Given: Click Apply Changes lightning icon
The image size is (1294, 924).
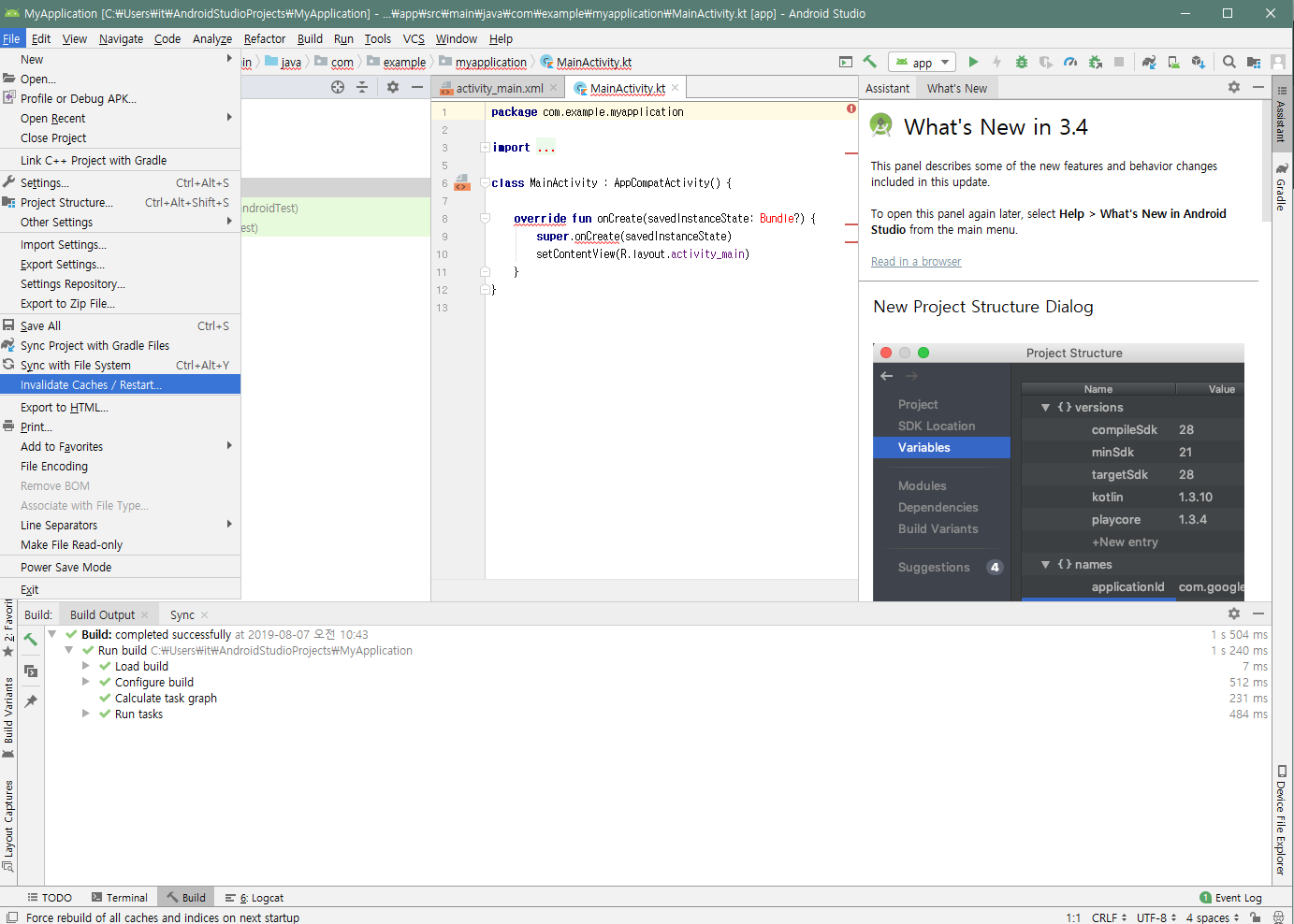Looking at the screenshot, I should point(996,62).
